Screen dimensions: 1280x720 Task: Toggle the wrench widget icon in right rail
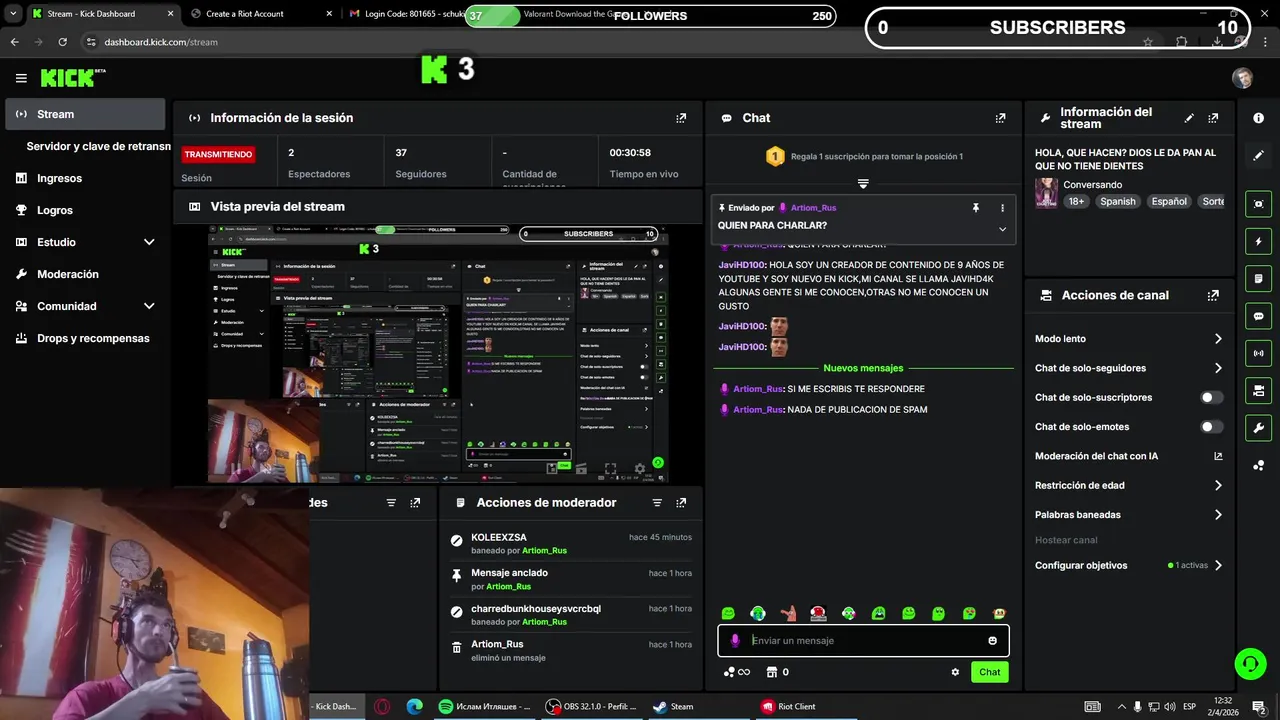point(1258,428)
